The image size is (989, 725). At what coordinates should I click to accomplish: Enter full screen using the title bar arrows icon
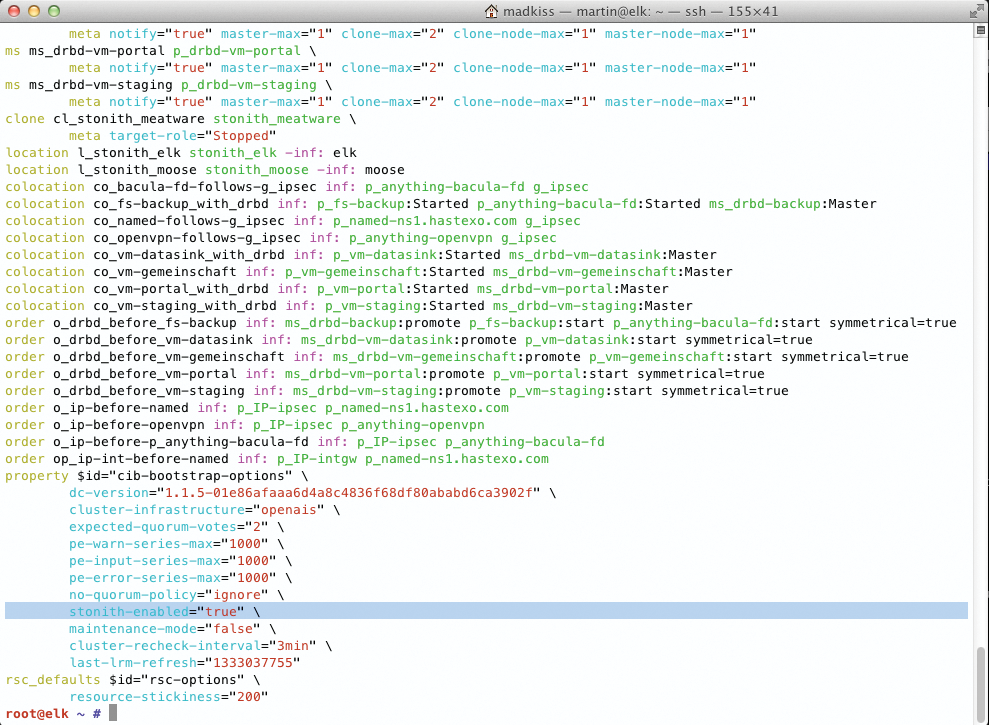974,11
